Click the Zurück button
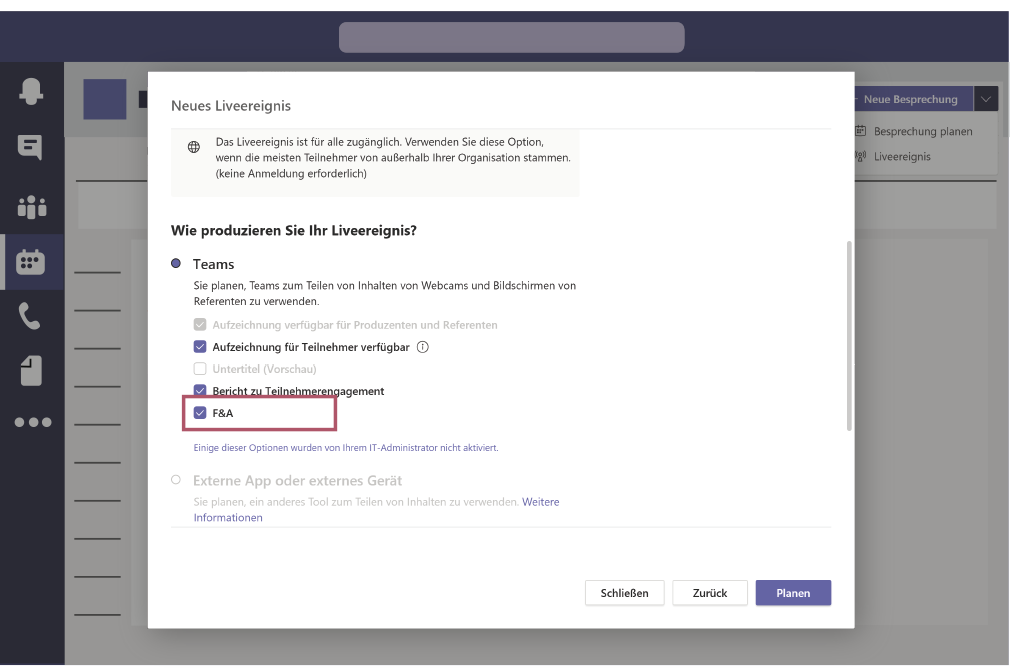Screen dimensions: 1012x668 tap(710, 593)
